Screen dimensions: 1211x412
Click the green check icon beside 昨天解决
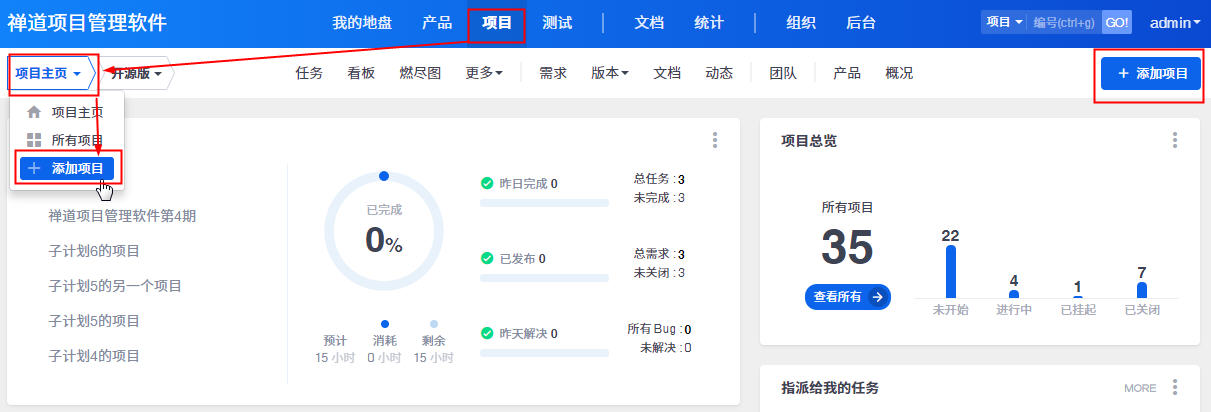click(x=487, y=333)
